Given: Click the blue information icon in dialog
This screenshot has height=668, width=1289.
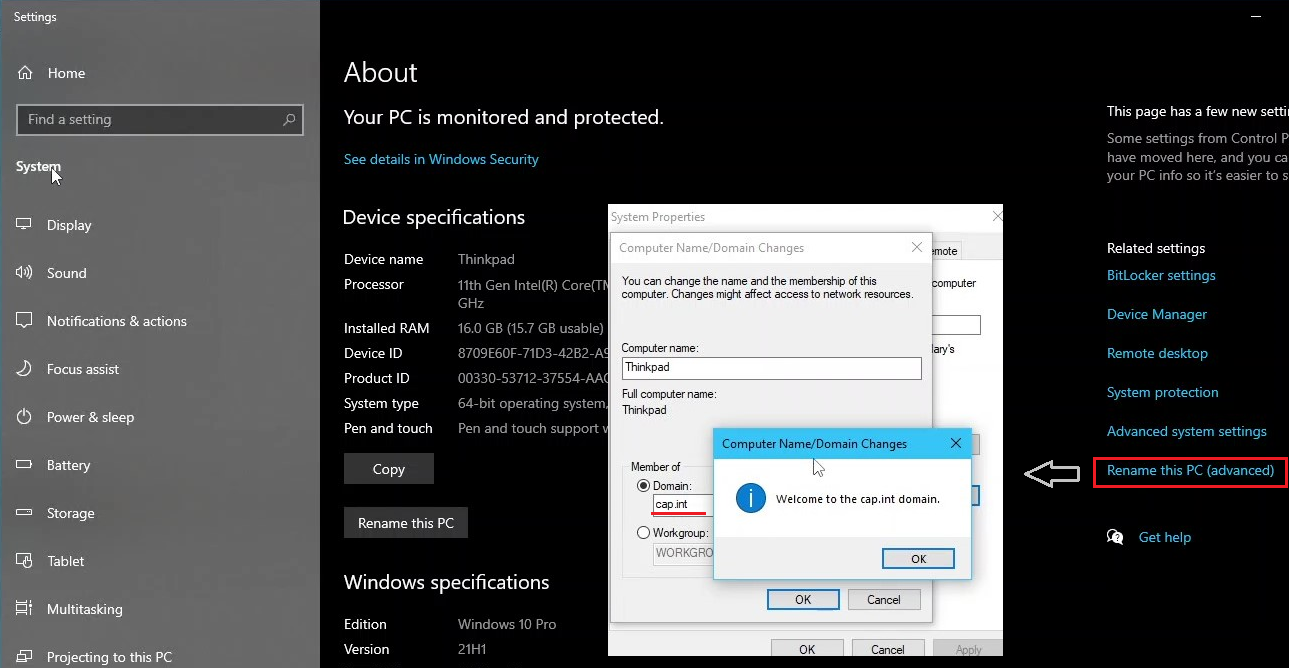Looking at the screenshot, I should tap(750, 498).
